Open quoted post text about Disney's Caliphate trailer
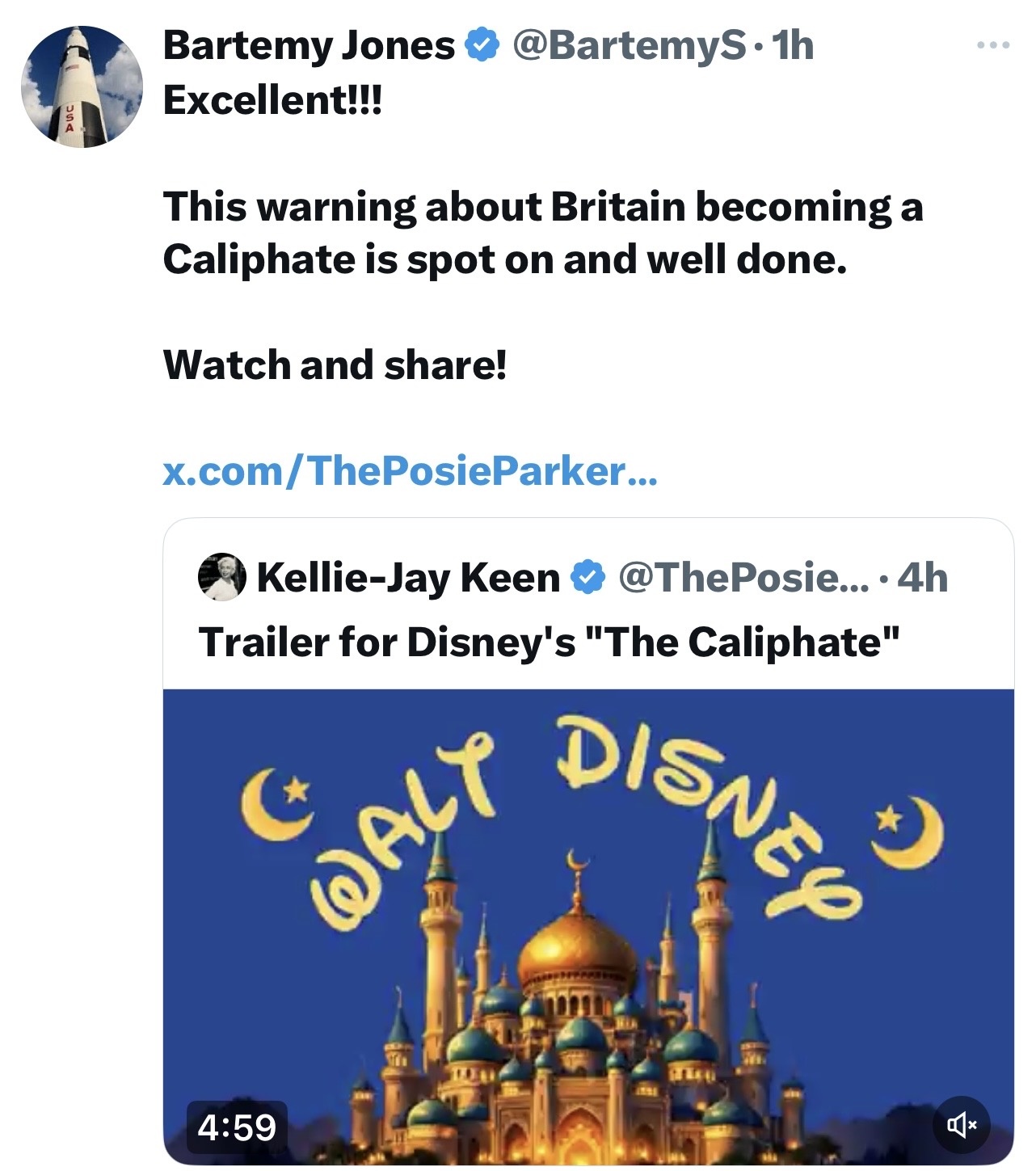The width and height of the screenshot is (1036, 1171). pyautogui.click(x=550, y=642)
